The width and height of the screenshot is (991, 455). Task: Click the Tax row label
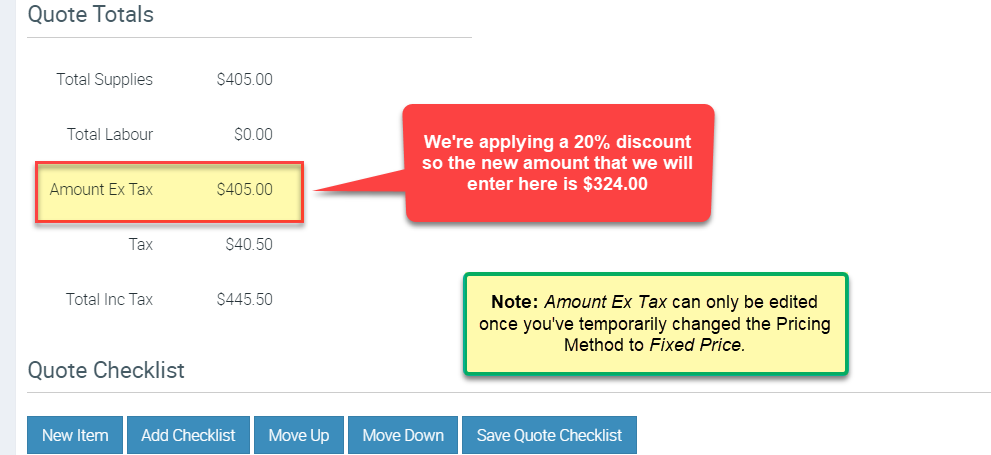click(140, 244)
